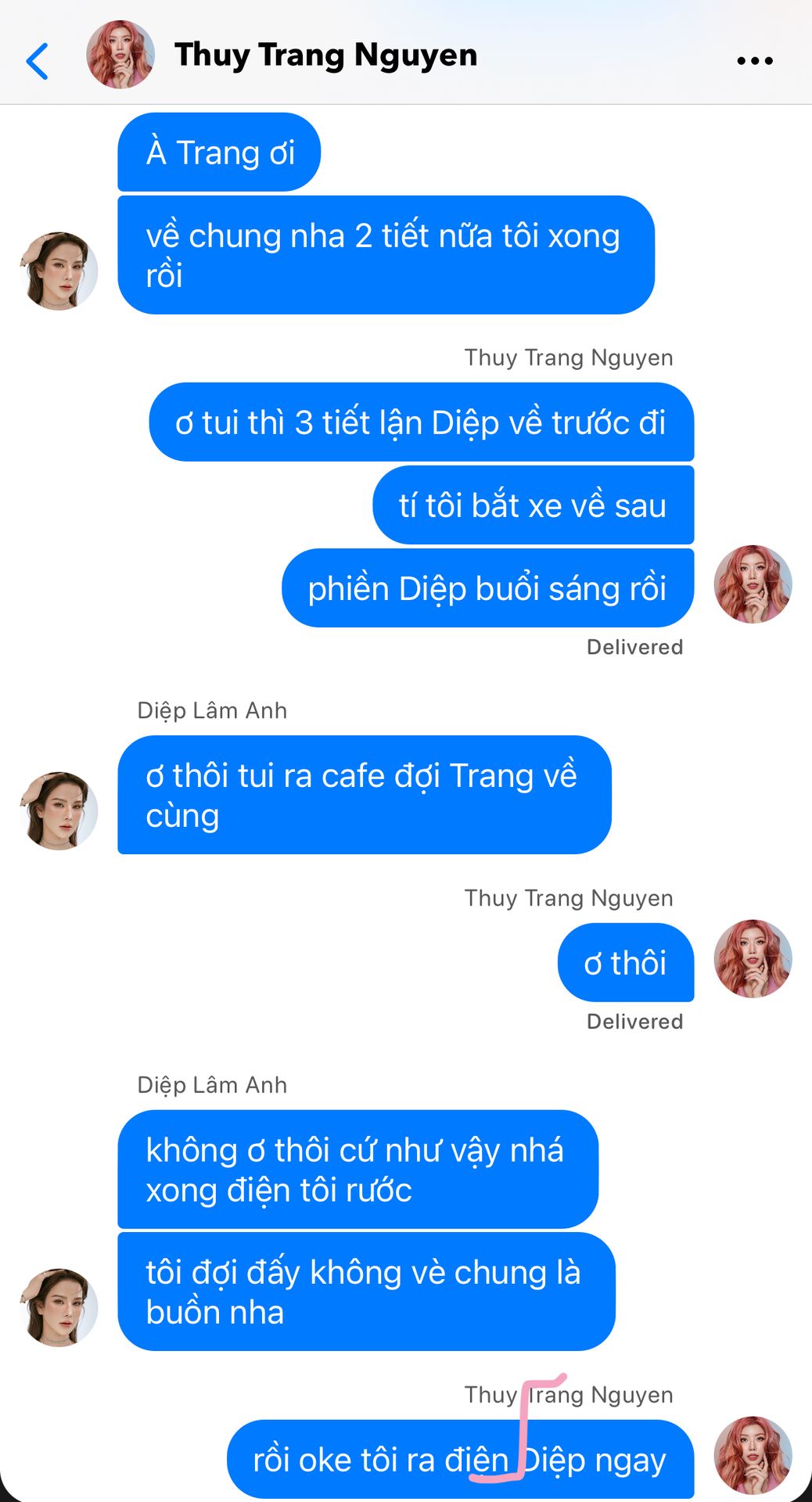Screen dimensions: 812x1502
Task: Tap message 'về chung nha 2 tiết nữa'
Action: [x=386, y=255]
